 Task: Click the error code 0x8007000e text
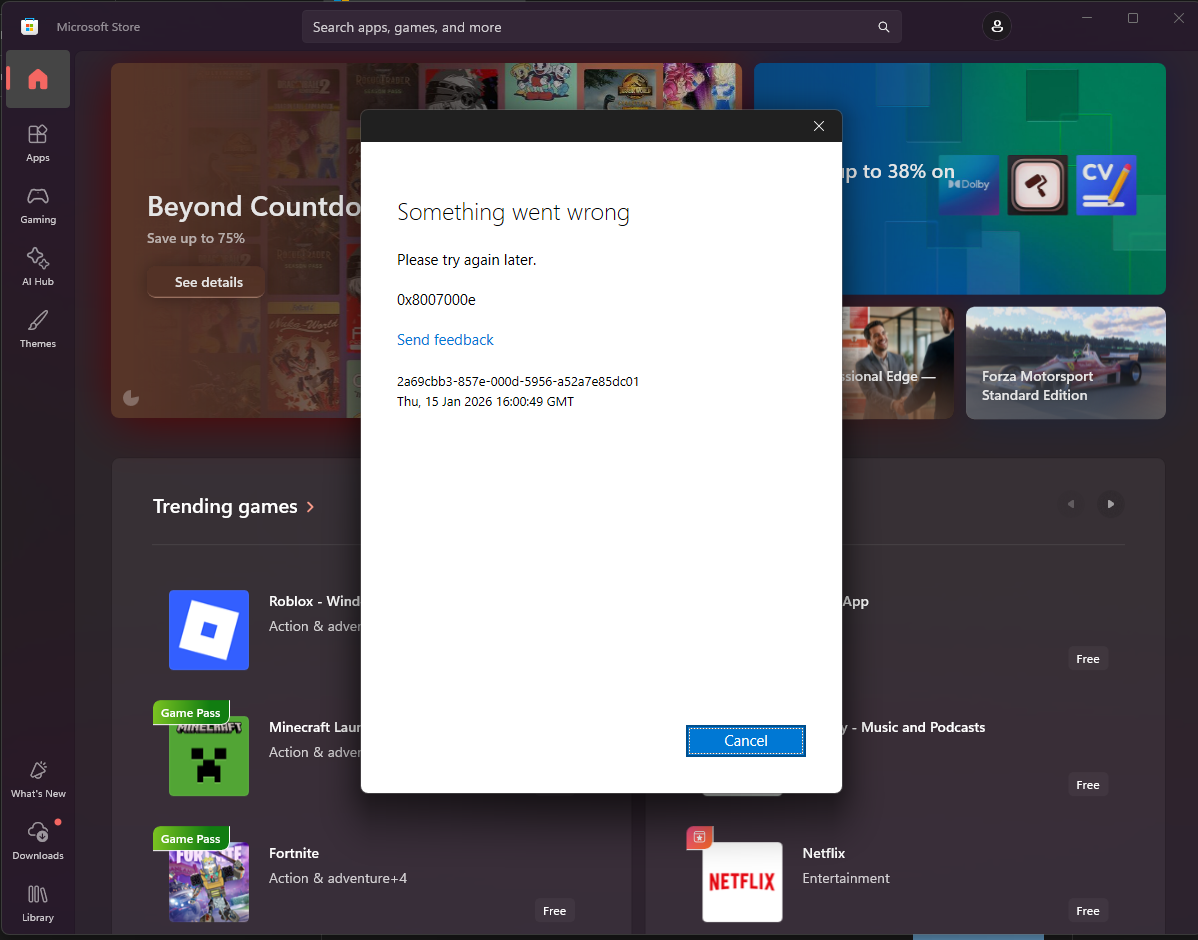pos(436,300)
